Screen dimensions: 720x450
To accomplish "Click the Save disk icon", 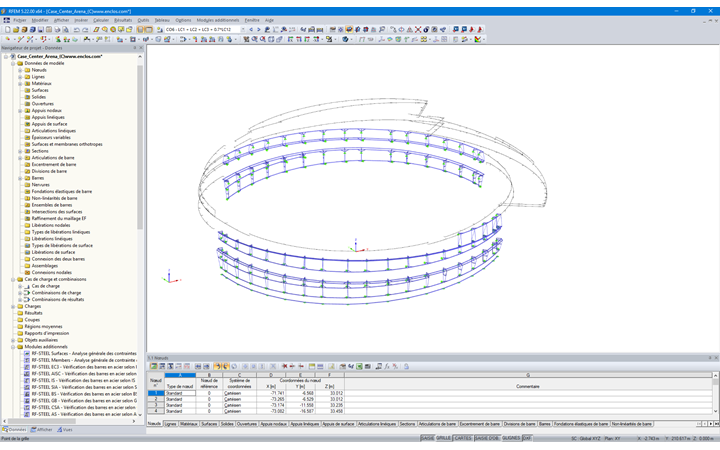I will [40, 29].
